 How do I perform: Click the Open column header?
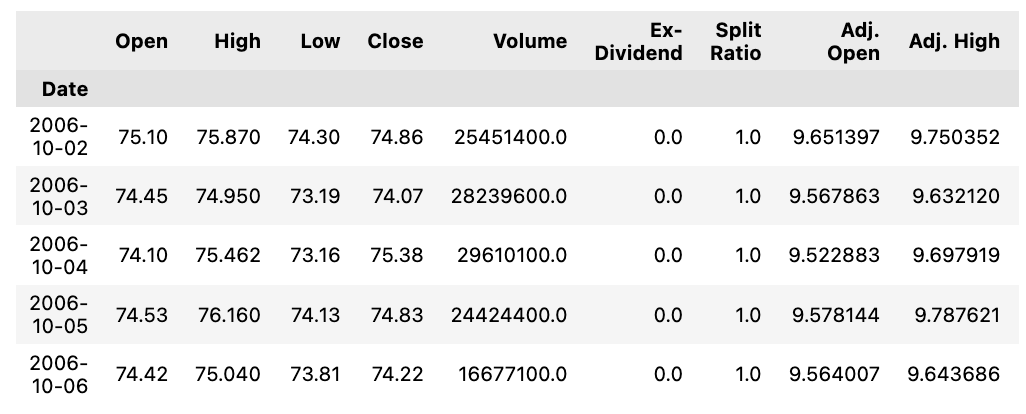coord(141,41)
